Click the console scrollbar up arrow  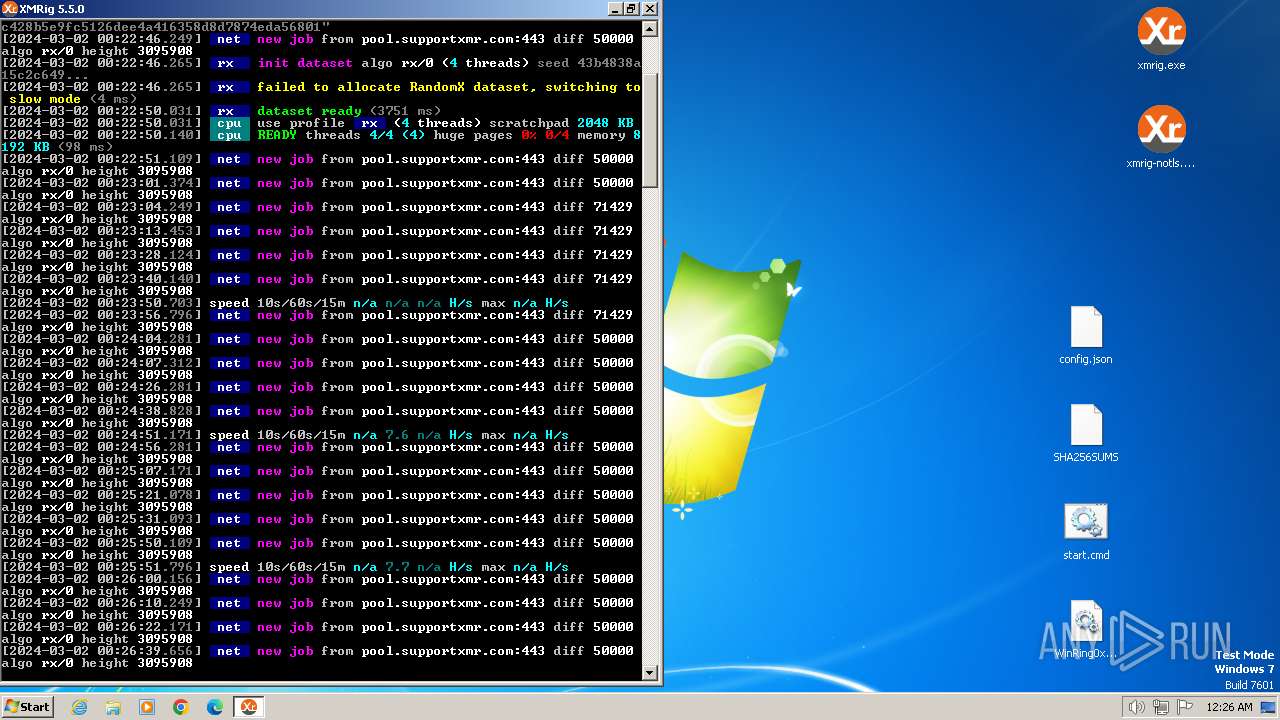coord(650,30)
